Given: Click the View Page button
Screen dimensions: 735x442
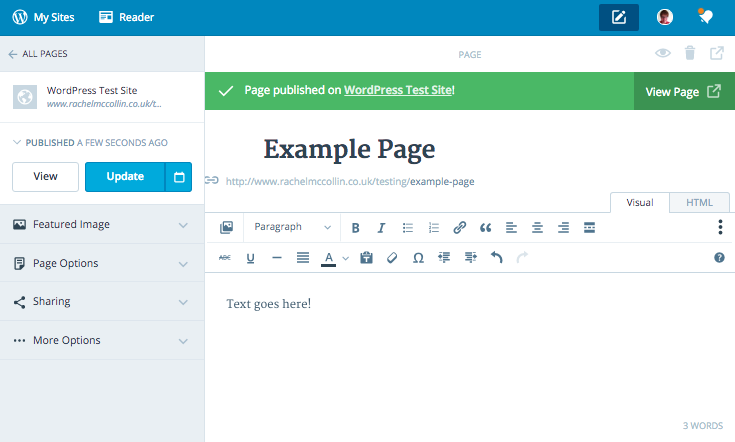Looking at the screenshot, I should coord(684,91).
